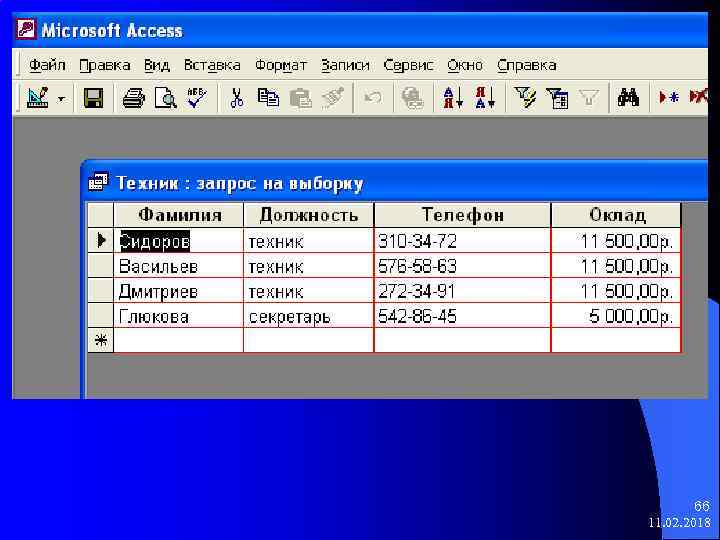Screen dimensions: 720x540
Task: Click the phone cell 272-34-91
Action: [x=462, y=291]
